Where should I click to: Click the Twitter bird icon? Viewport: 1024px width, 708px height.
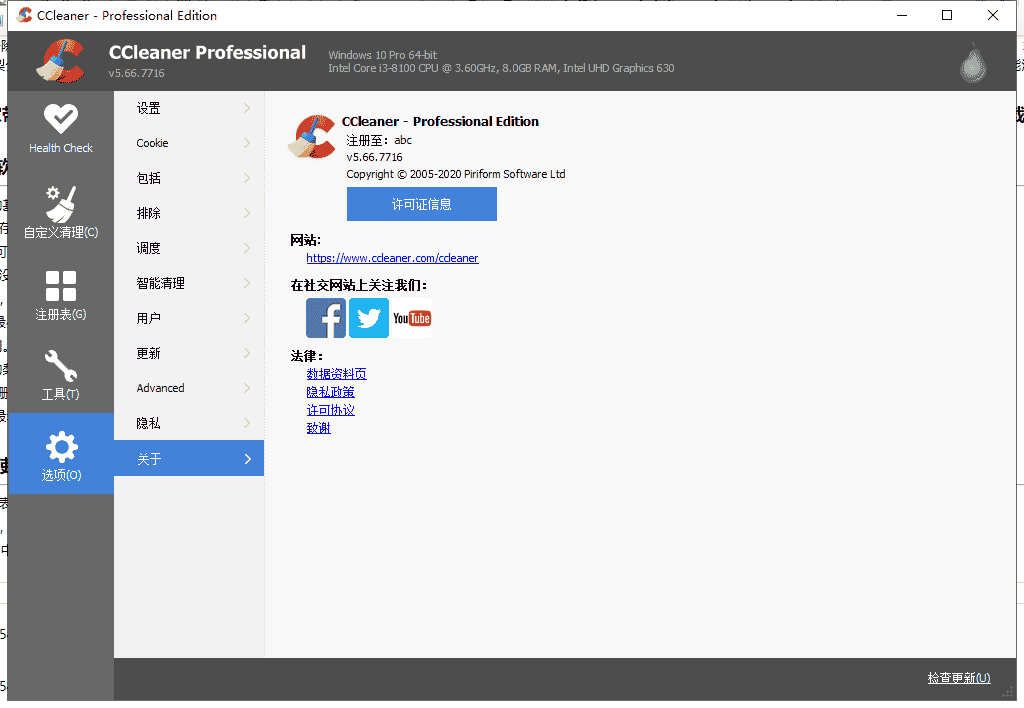(368, 318)
